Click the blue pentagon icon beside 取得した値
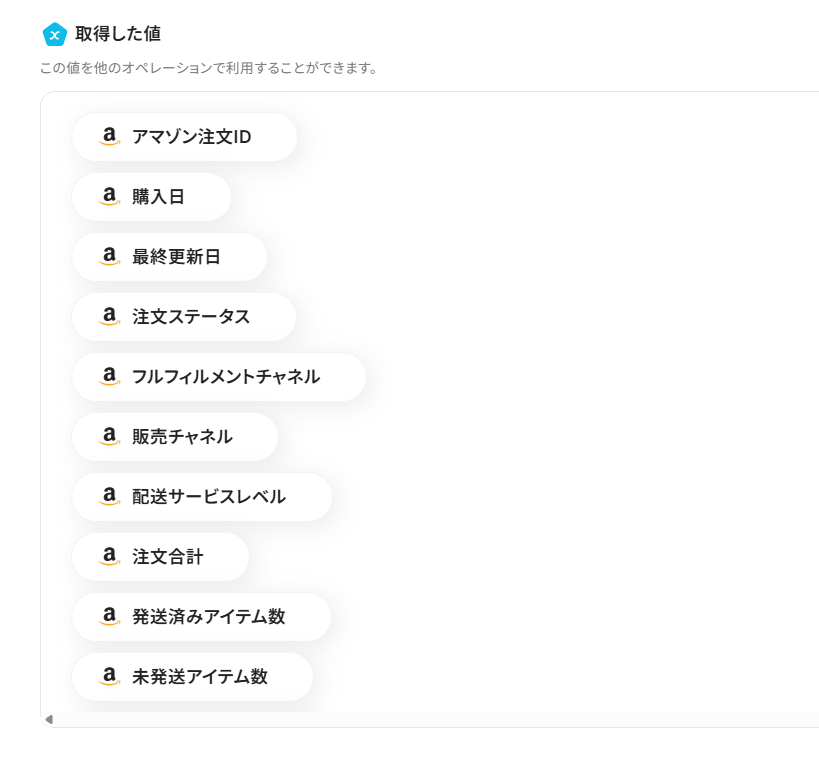This screenshot has width=819, height=764. point(55,35)
